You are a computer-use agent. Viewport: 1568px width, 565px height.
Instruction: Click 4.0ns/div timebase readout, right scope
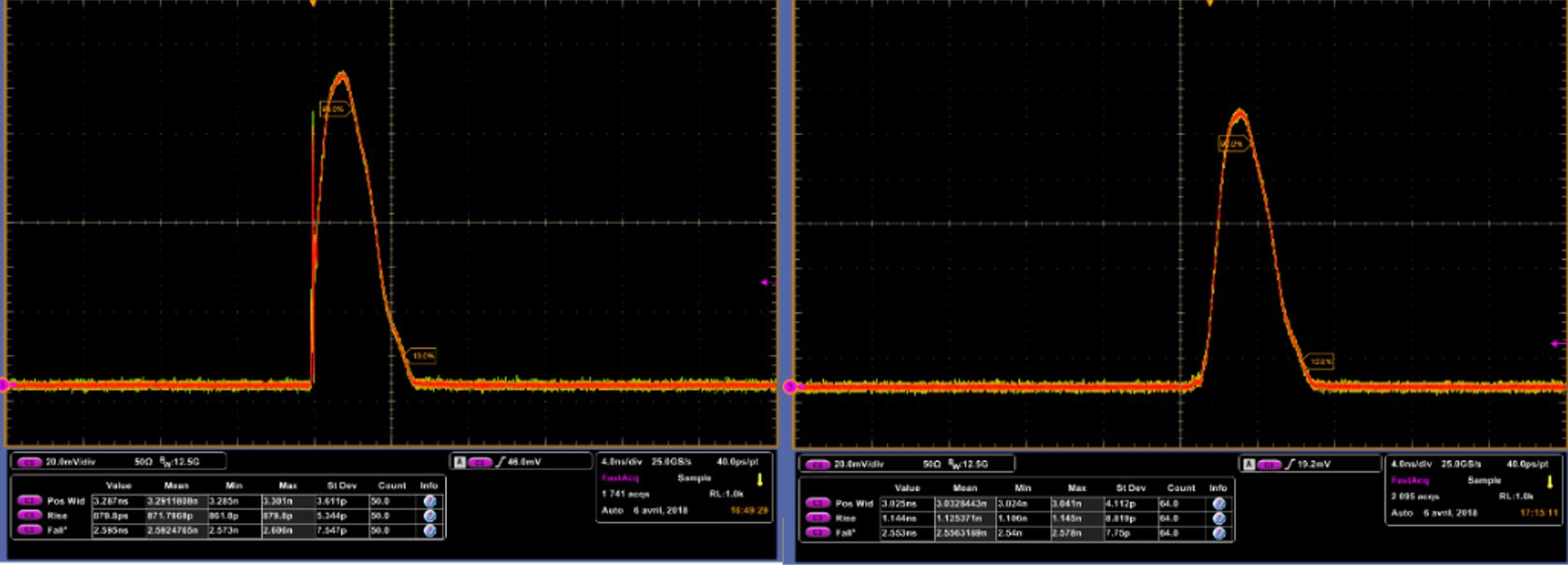[x=1411, y=464]
